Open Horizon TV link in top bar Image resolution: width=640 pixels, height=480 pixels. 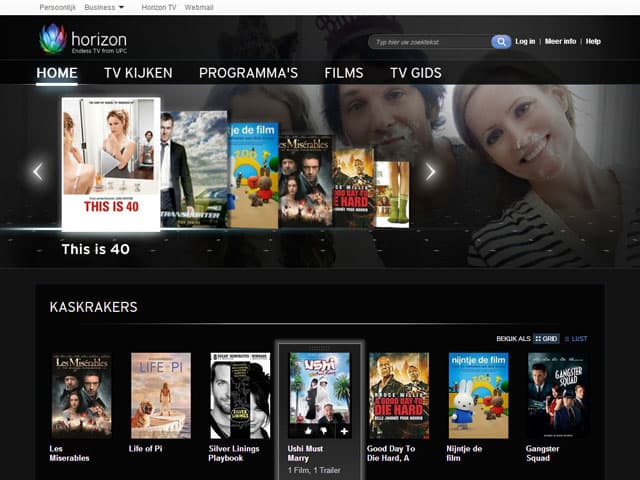click(x=159, y=7)
